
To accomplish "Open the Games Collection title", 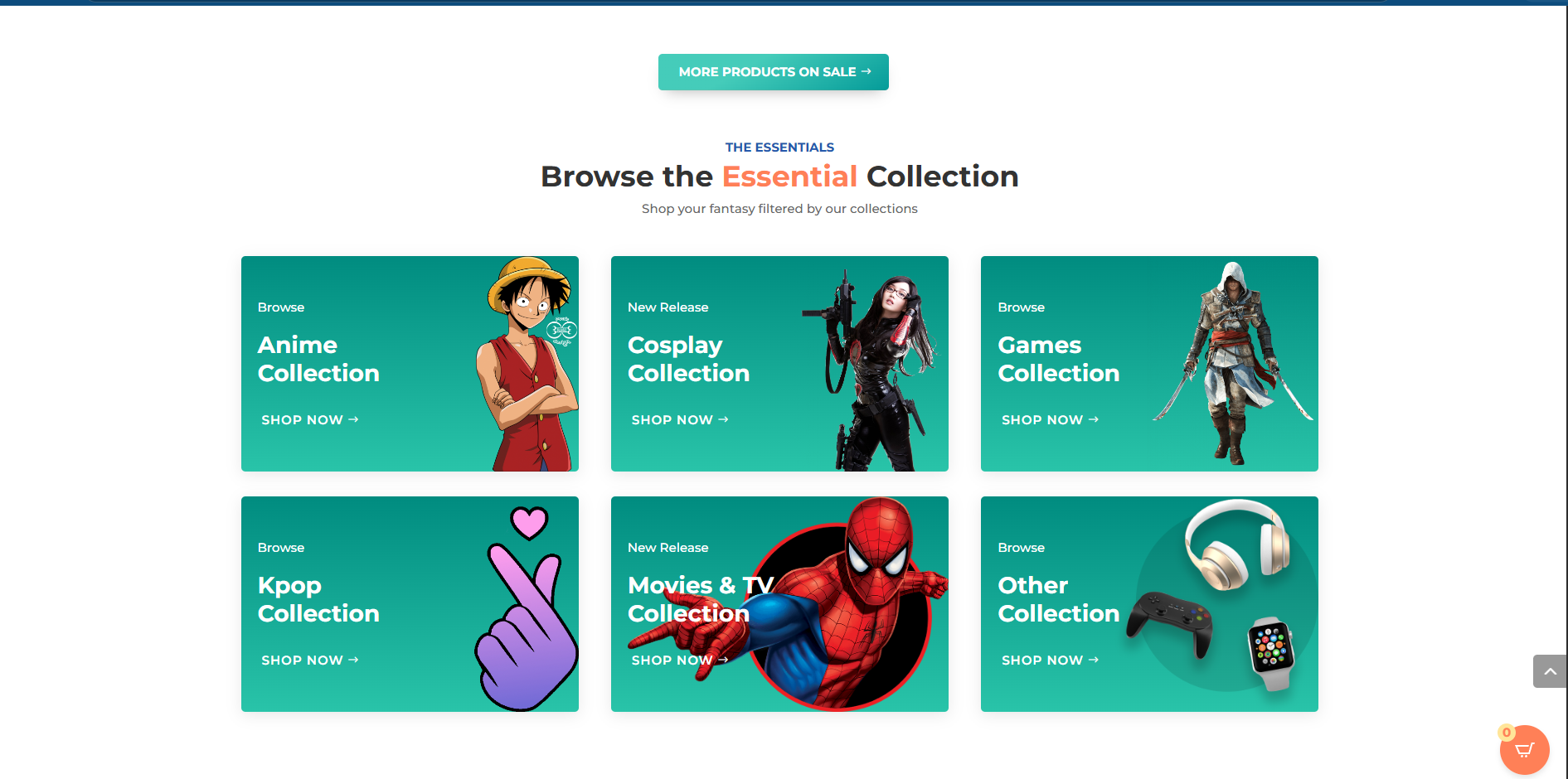I will coord(1059,359).
